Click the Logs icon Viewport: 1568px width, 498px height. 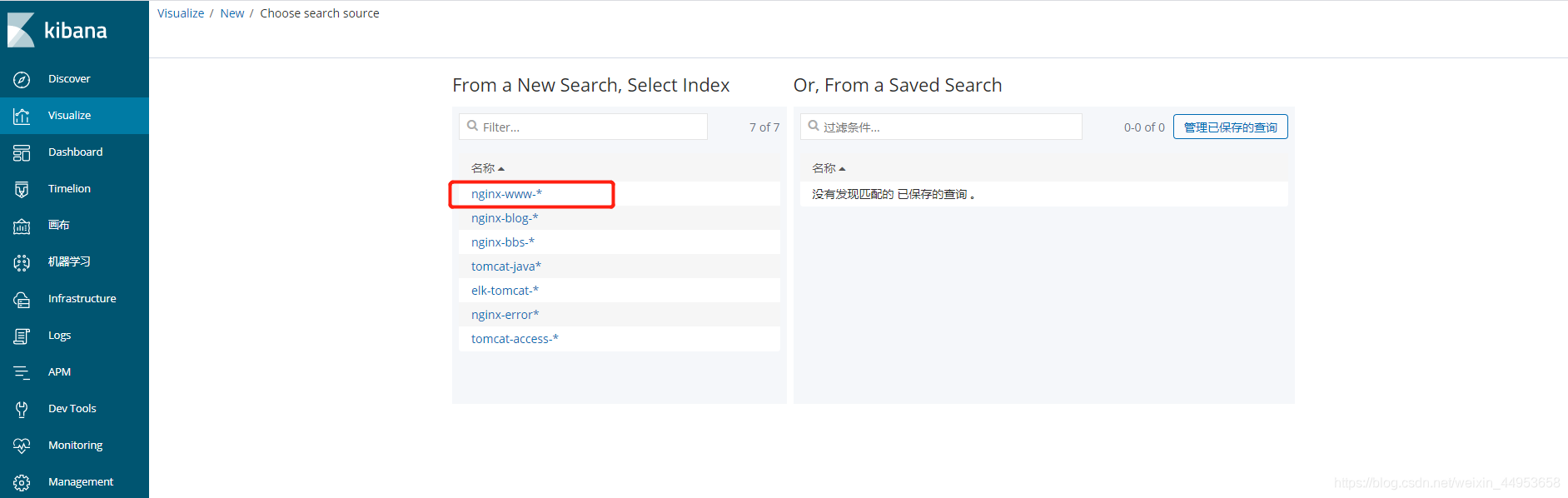pos(22,336)
